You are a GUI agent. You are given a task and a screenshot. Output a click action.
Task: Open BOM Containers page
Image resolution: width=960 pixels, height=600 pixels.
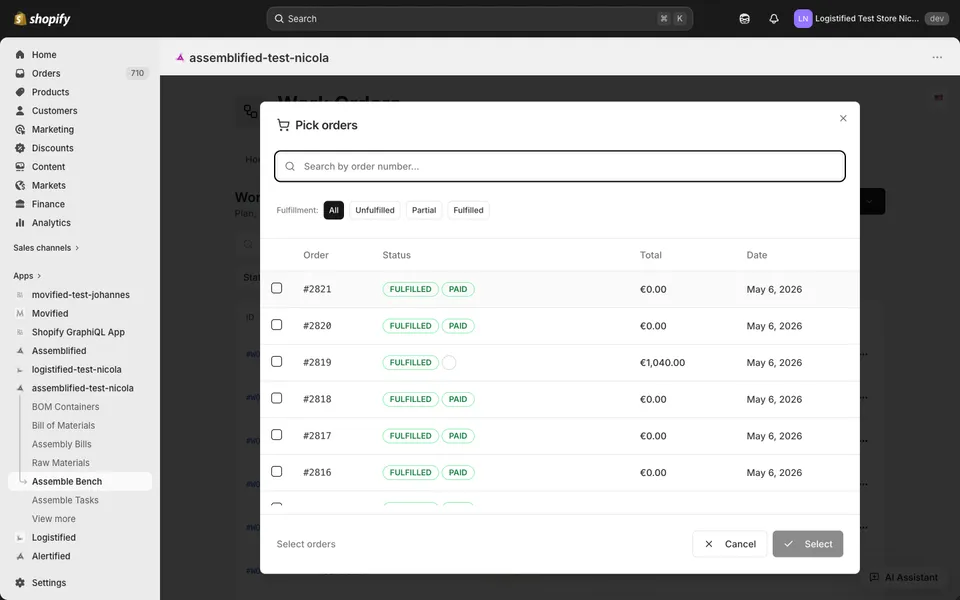(x=66, y=407)
